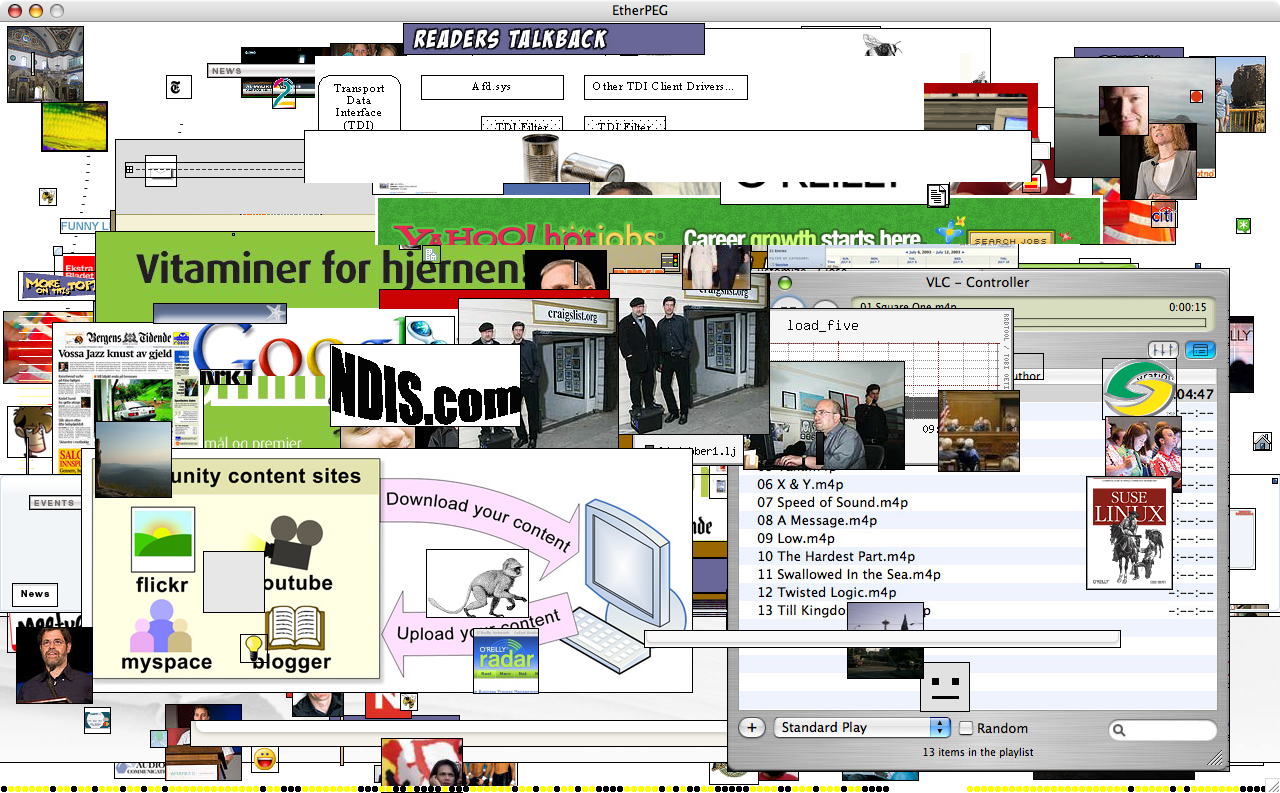Viewport: 1280px width, 793px height.
Task: Click the yellow smiley face icon
Action: pyautogui.click(x=265, y=759)
